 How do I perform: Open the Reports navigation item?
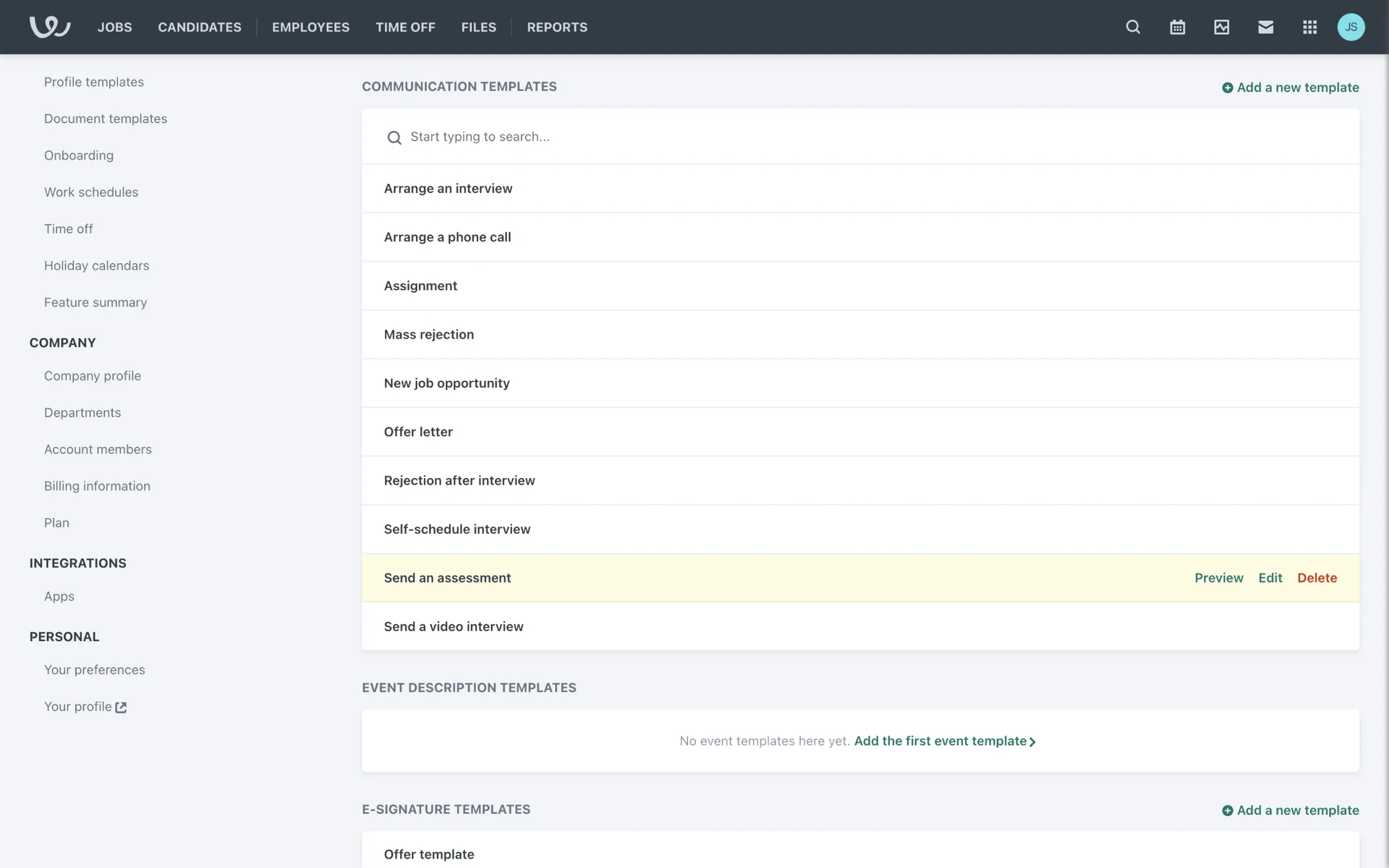557,27
